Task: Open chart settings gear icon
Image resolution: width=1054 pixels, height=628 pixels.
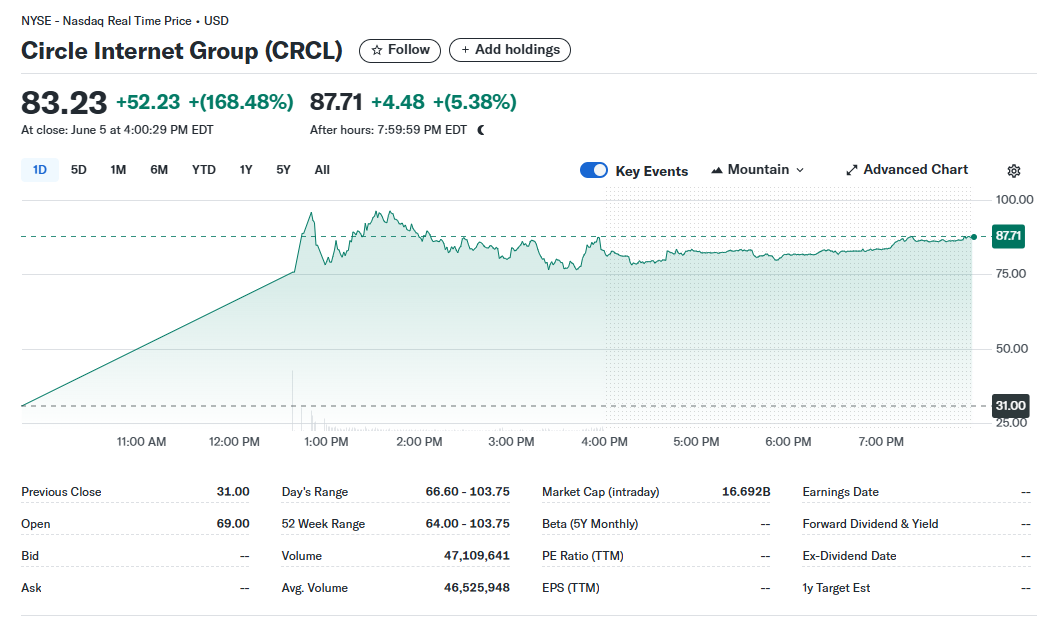Action: (x=1014, y=171)
